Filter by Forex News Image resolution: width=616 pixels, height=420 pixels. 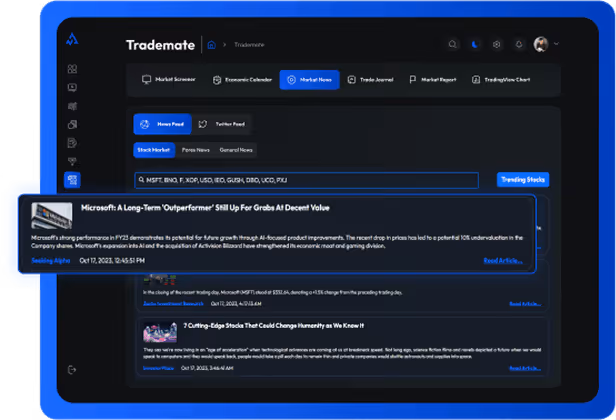[x=195, y=150]
